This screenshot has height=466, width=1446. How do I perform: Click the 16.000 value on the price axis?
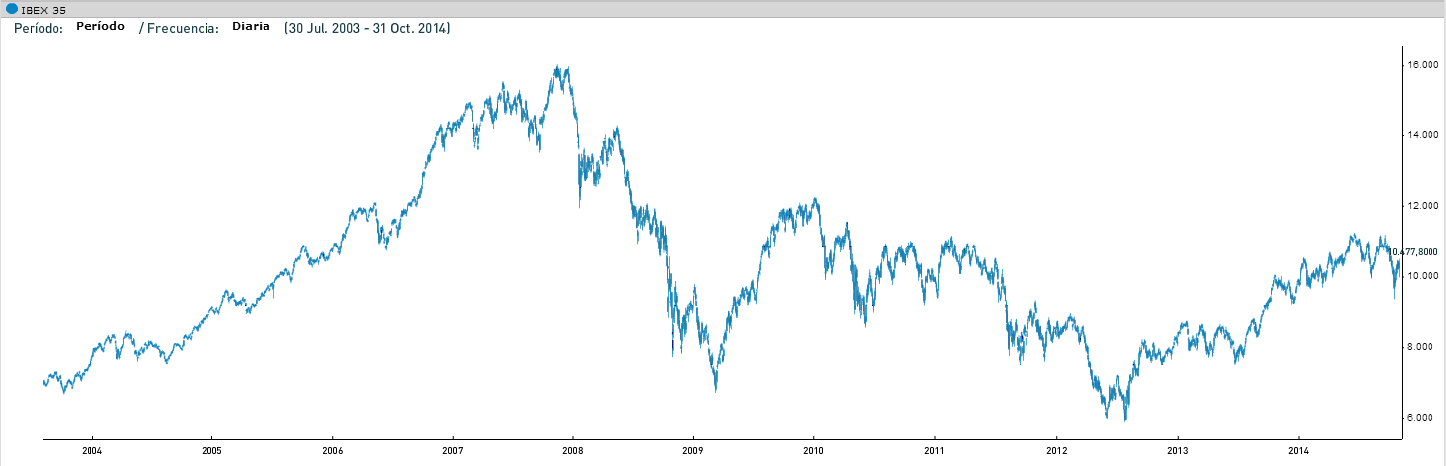tap(1422, 64)
